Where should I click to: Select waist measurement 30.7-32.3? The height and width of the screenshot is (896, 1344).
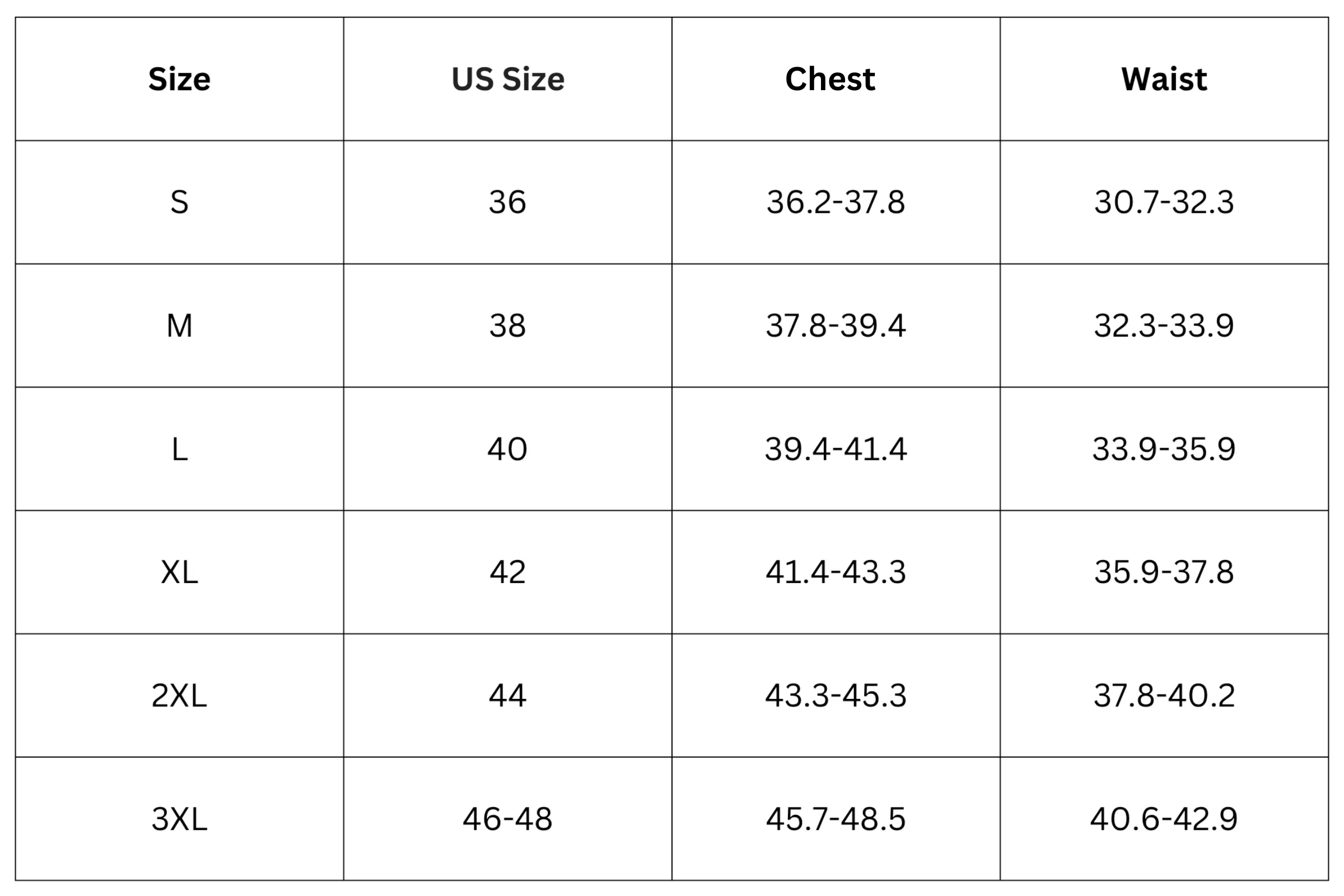1164,202
